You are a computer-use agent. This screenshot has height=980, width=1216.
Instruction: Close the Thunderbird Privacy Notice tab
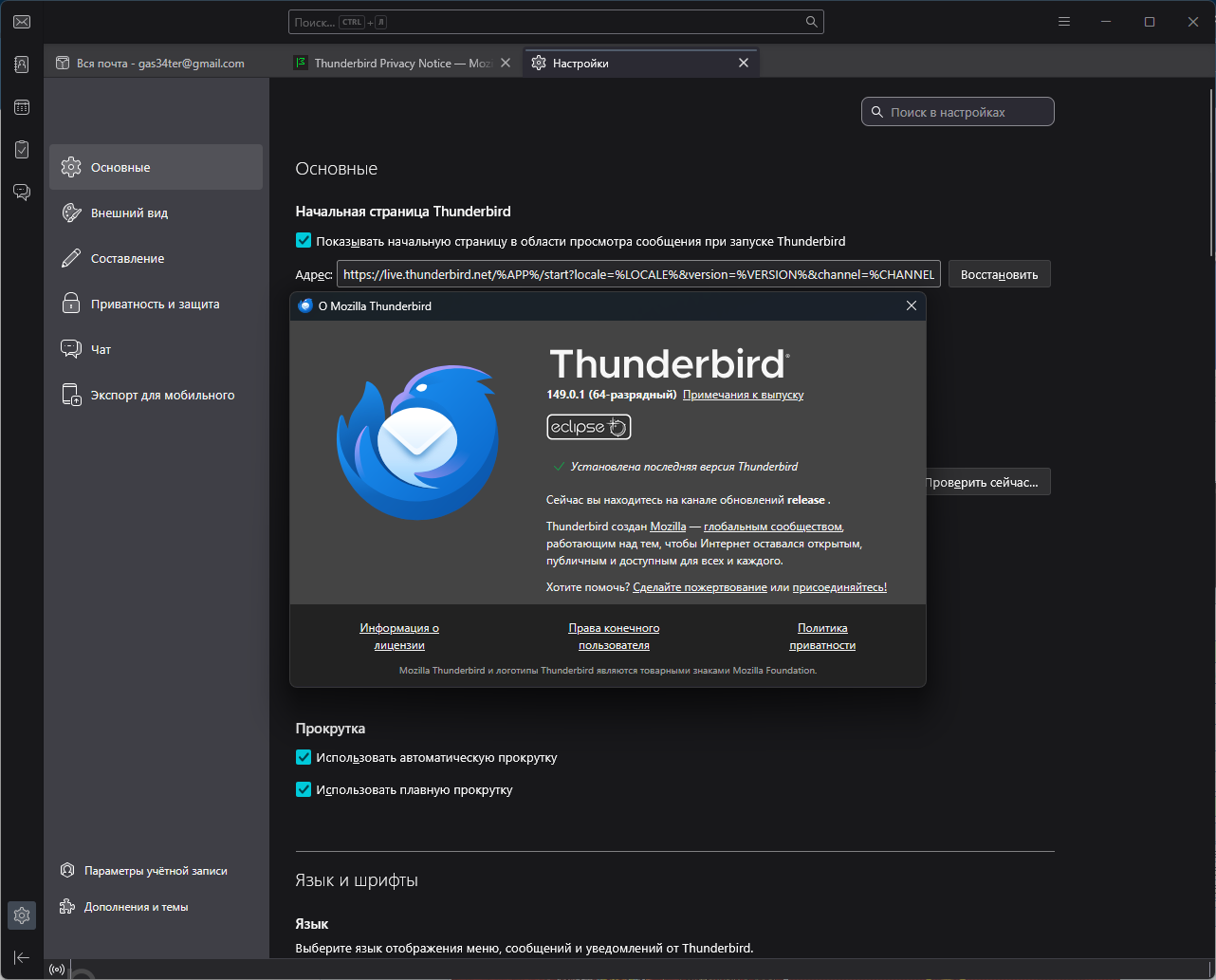tap(506, 64)
